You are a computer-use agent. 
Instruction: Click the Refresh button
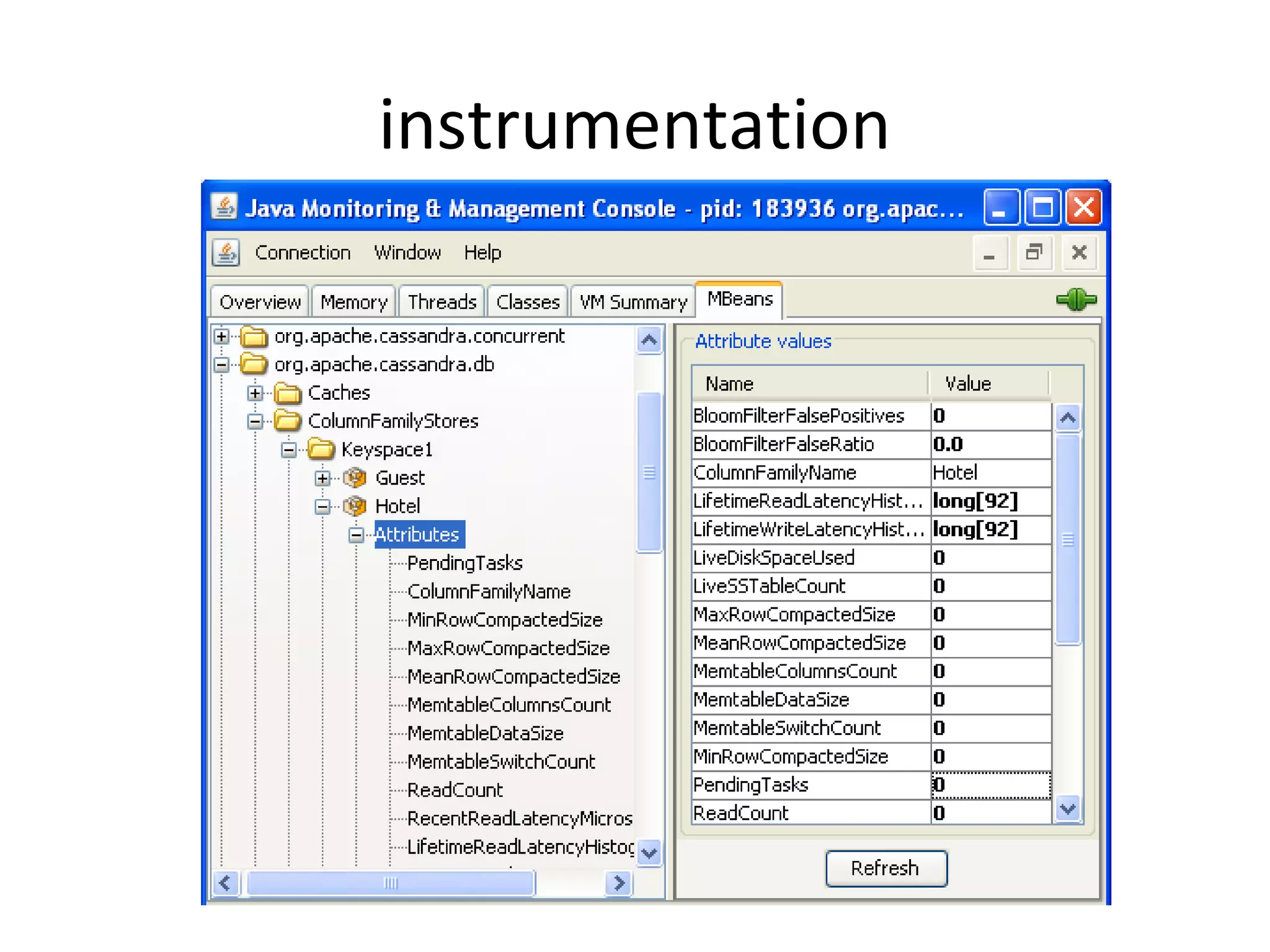[886, 868]
